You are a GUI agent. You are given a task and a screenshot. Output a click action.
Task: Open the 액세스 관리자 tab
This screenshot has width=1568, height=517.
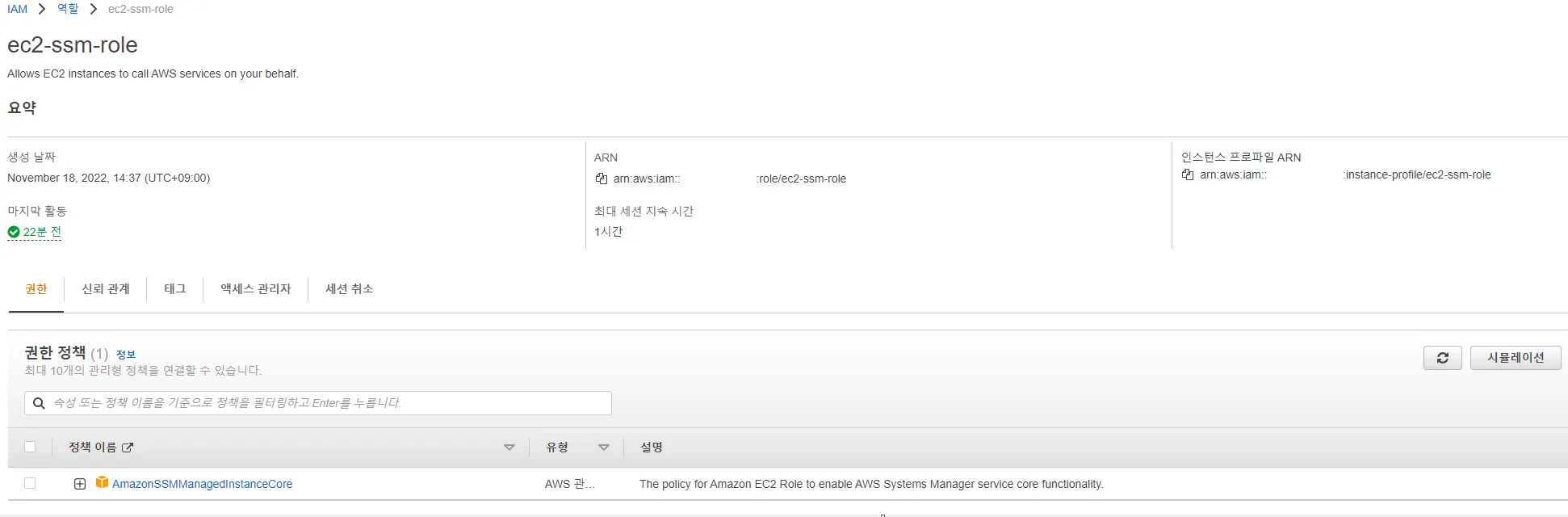(256, 289)
